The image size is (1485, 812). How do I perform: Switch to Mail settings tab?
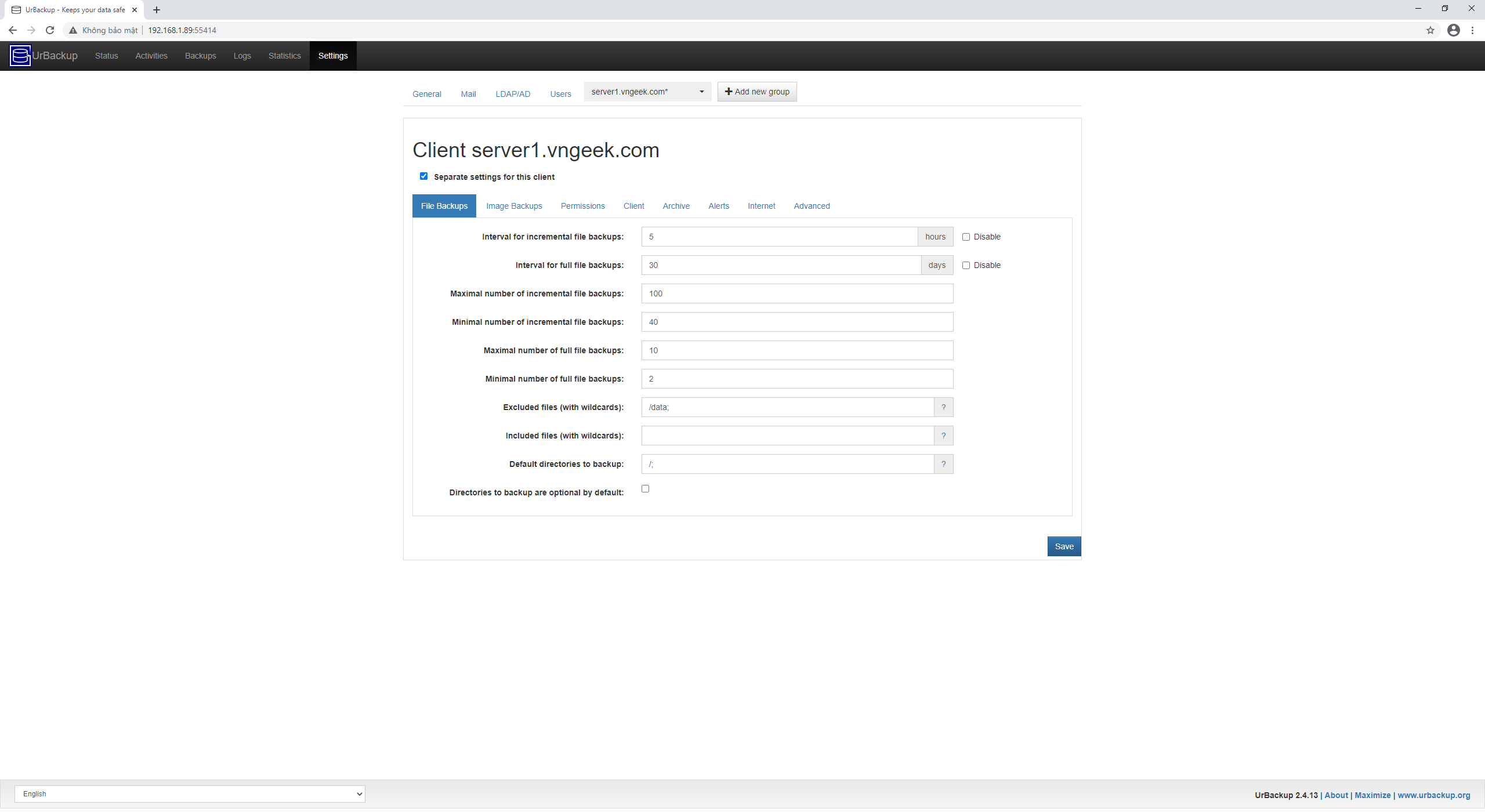[x=468, y=94]
